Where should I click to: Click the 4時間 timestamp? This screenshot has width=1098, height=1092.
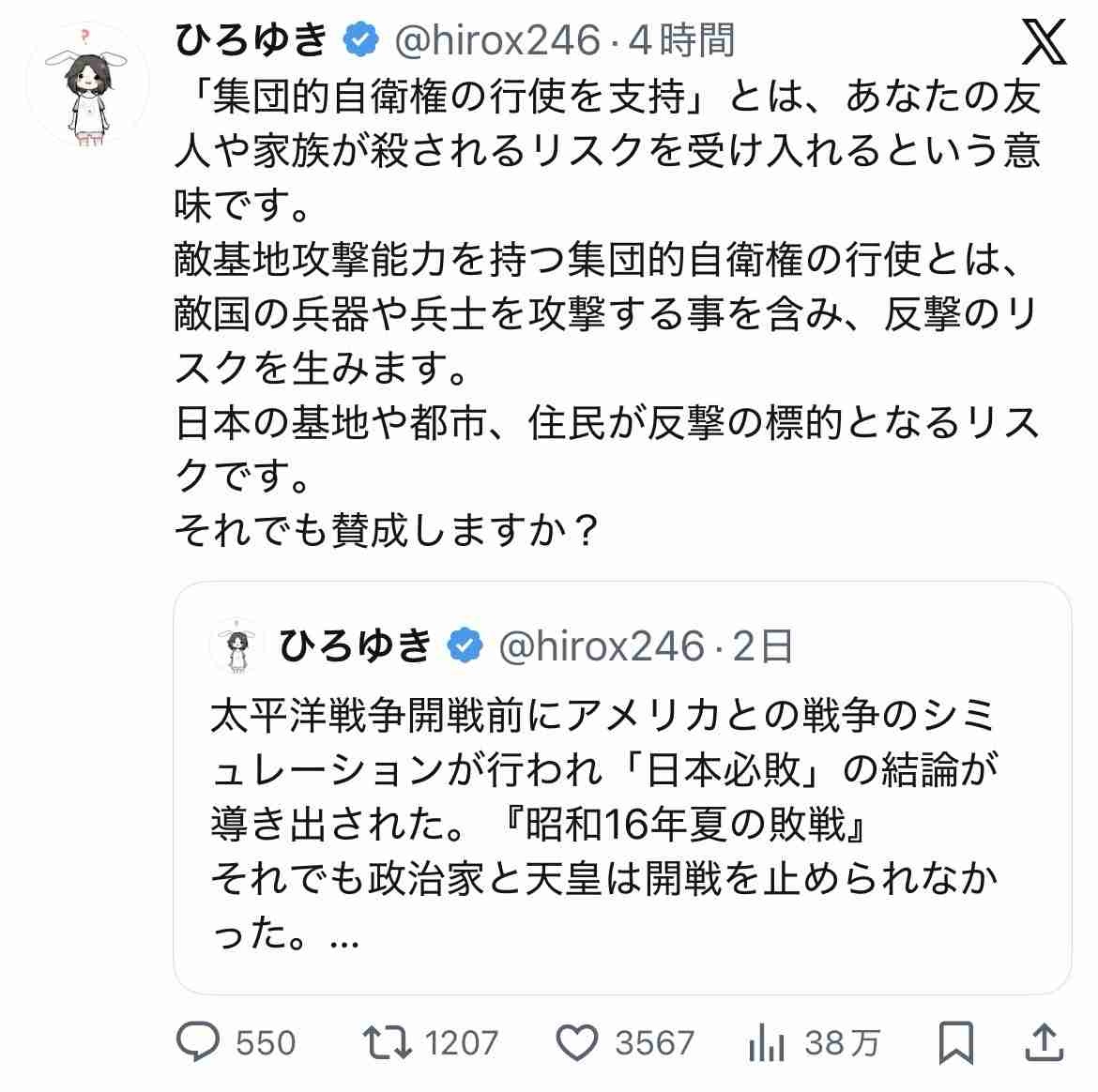[x=681, y=40]
